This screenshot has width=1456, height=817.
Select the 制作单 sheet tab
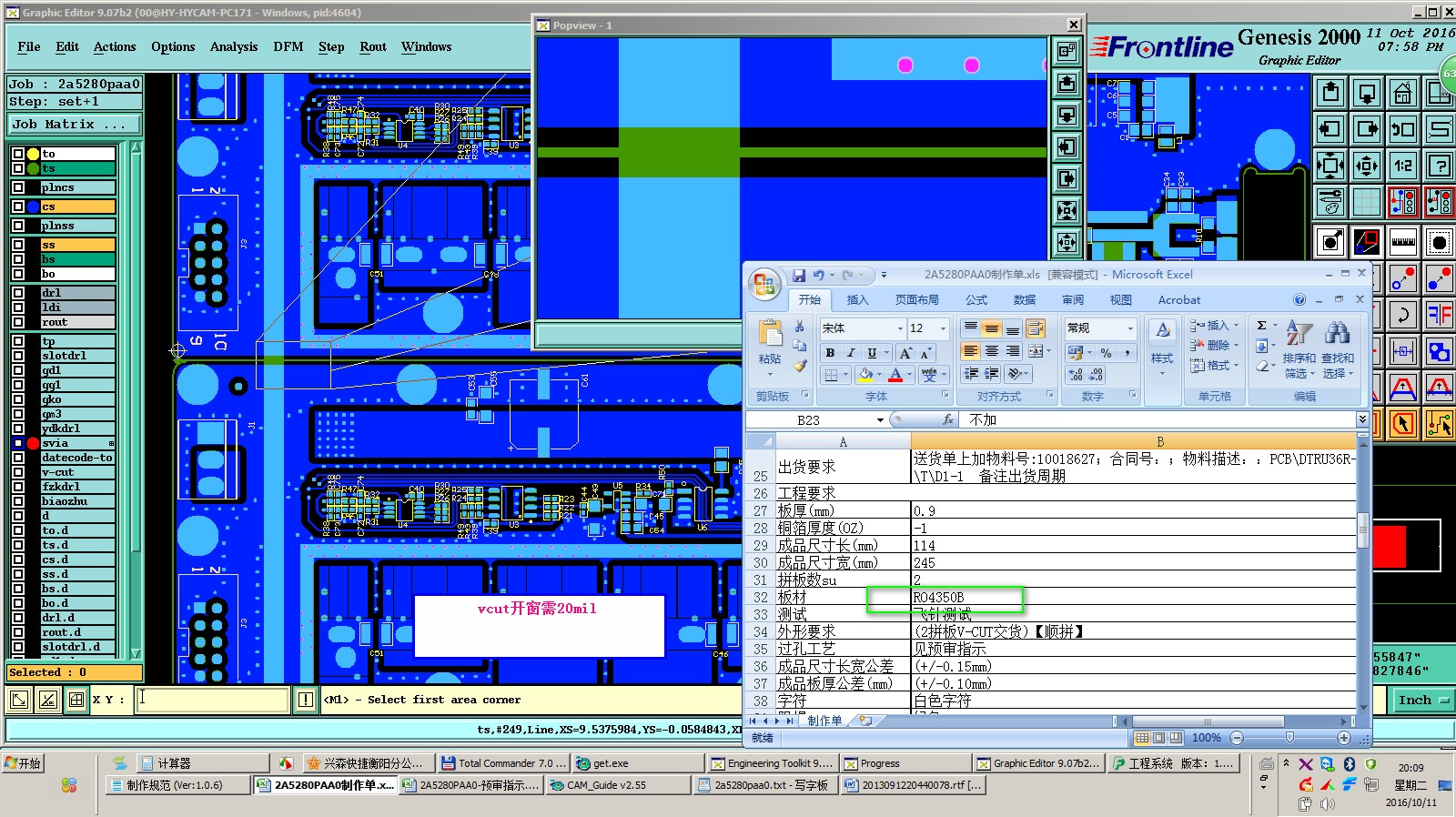824,721
